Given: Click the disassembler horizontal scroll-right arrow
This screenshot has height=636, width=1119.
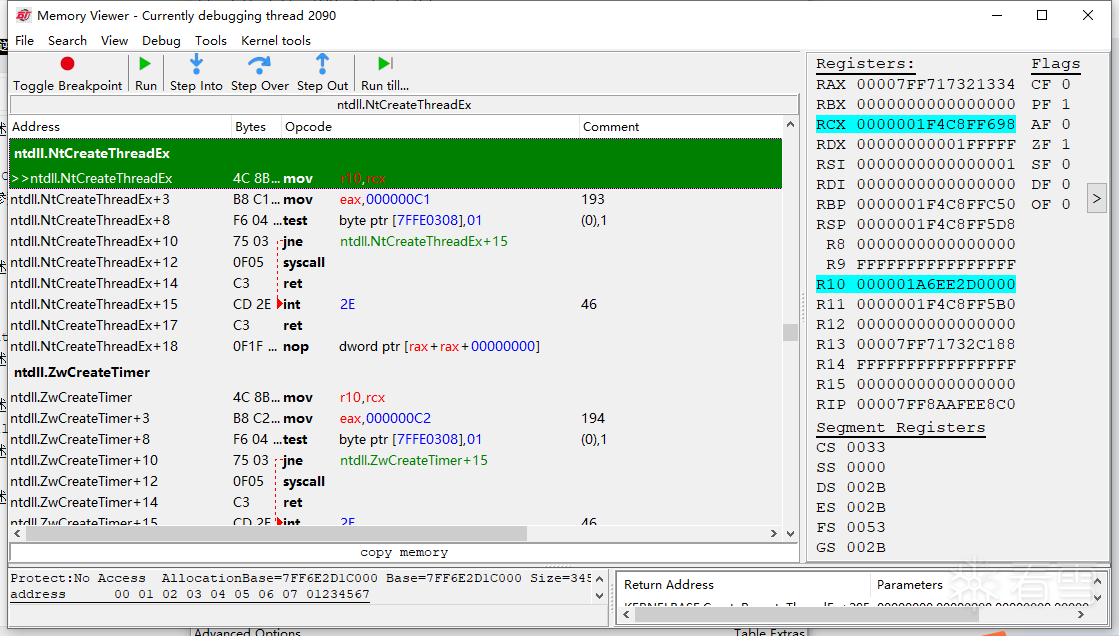Looking at the screenshot, I should [774, 533].
